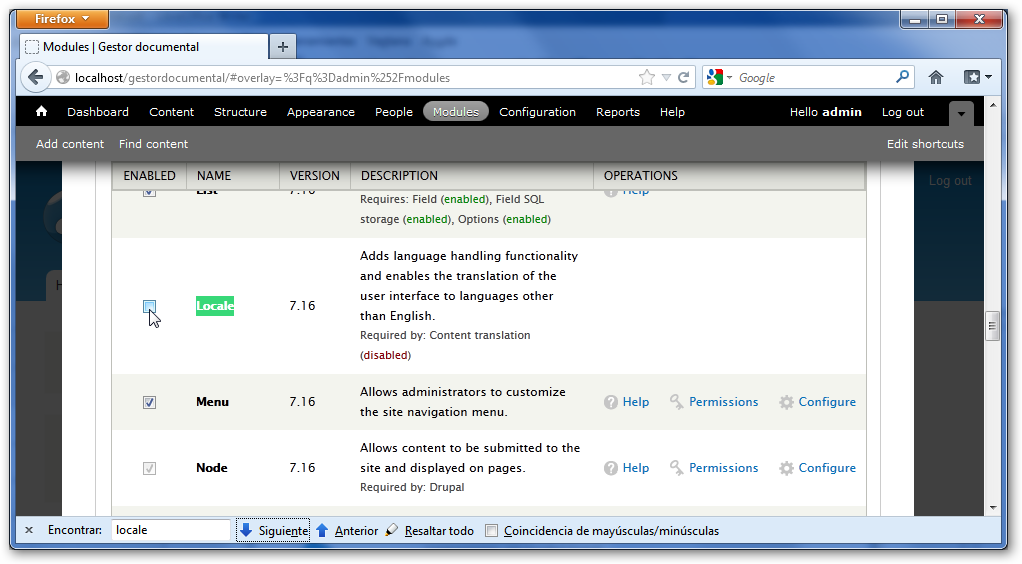
Task: Enable the Locale module checkbox
Action: pyautogui.click(x=149, y=307)
